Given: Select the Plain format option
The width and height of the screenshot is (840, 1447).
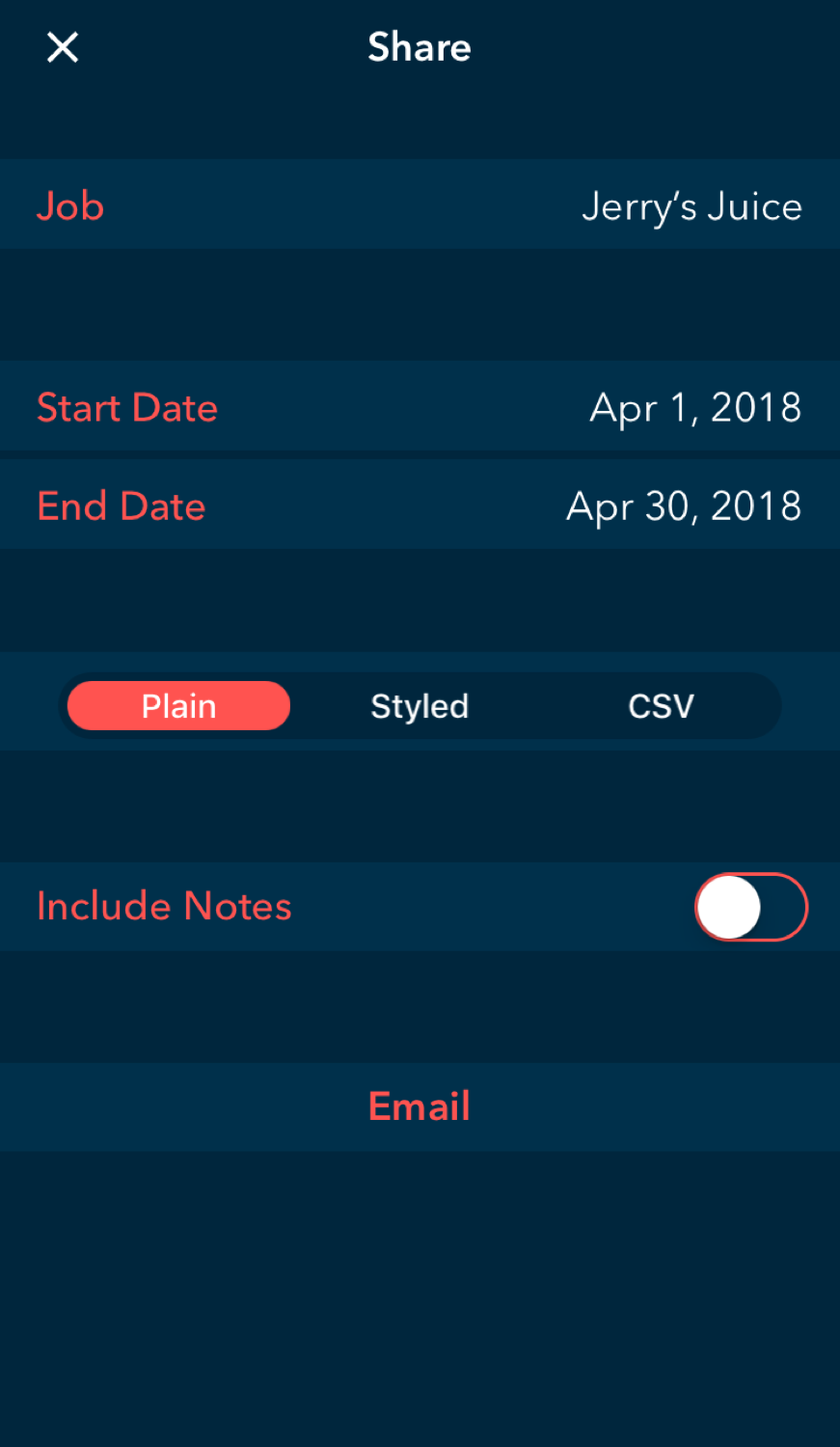Looking at the screenshot, I should click(x=178, y=706).
